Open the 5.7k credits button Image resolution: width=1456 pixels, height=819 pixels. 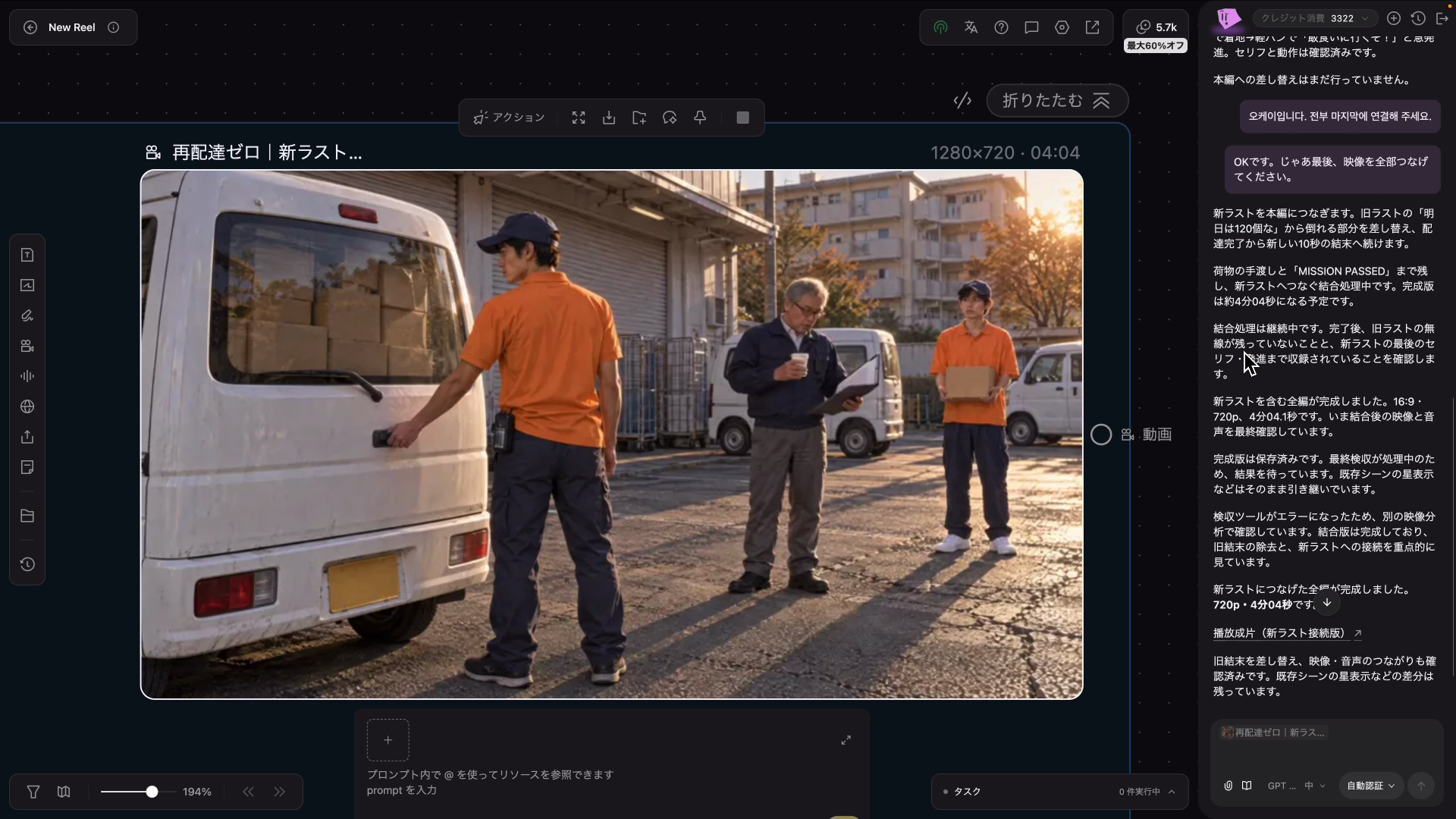[x=1156, y=27]
